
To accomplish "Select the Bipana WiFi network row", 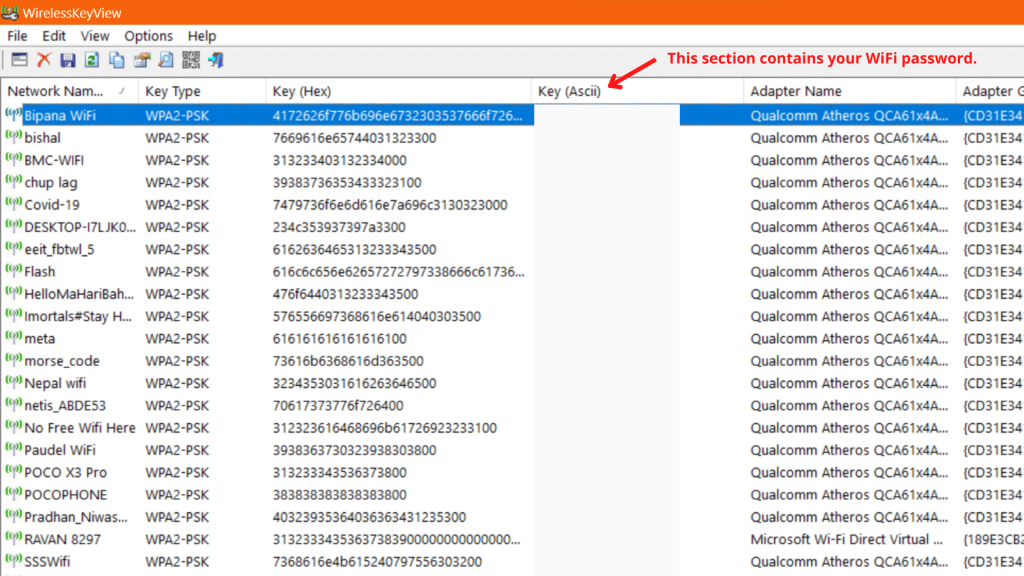I will [512, 116].
